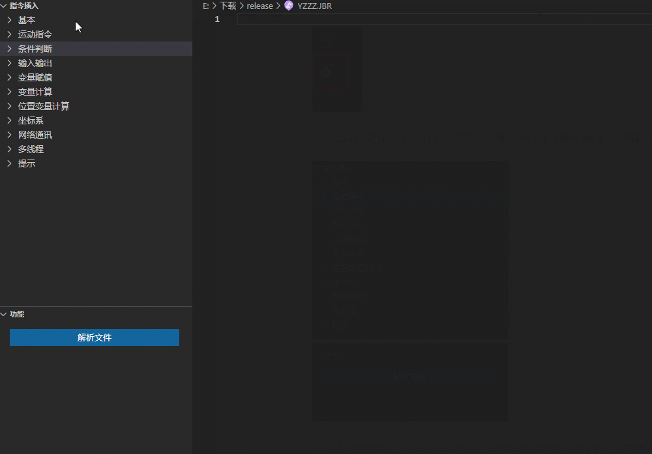
Task: Click the purple YZZZ.JBR file icon in breadcrumb
Action: (x=289, y=6)
